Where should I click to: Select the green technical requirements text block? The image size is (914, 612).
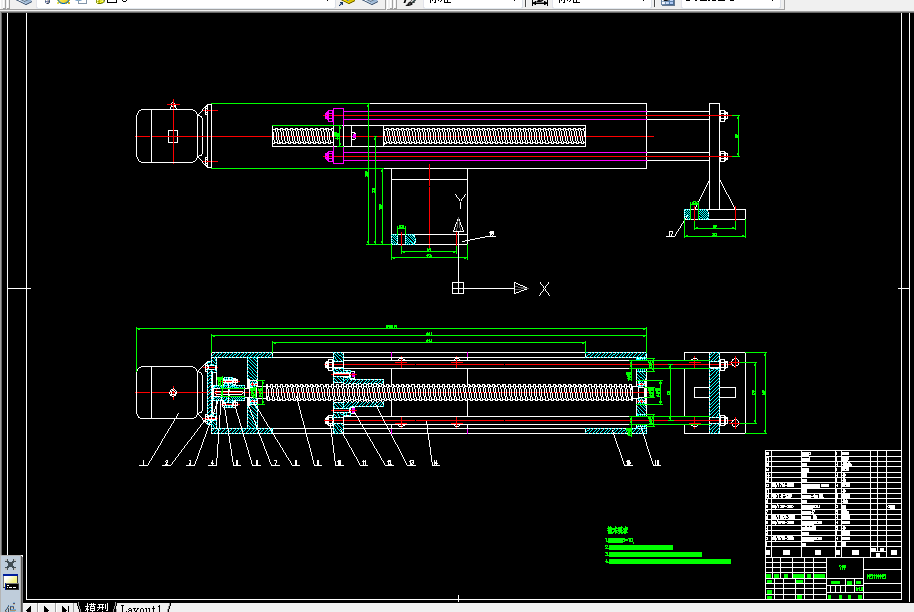coord(667,546)
